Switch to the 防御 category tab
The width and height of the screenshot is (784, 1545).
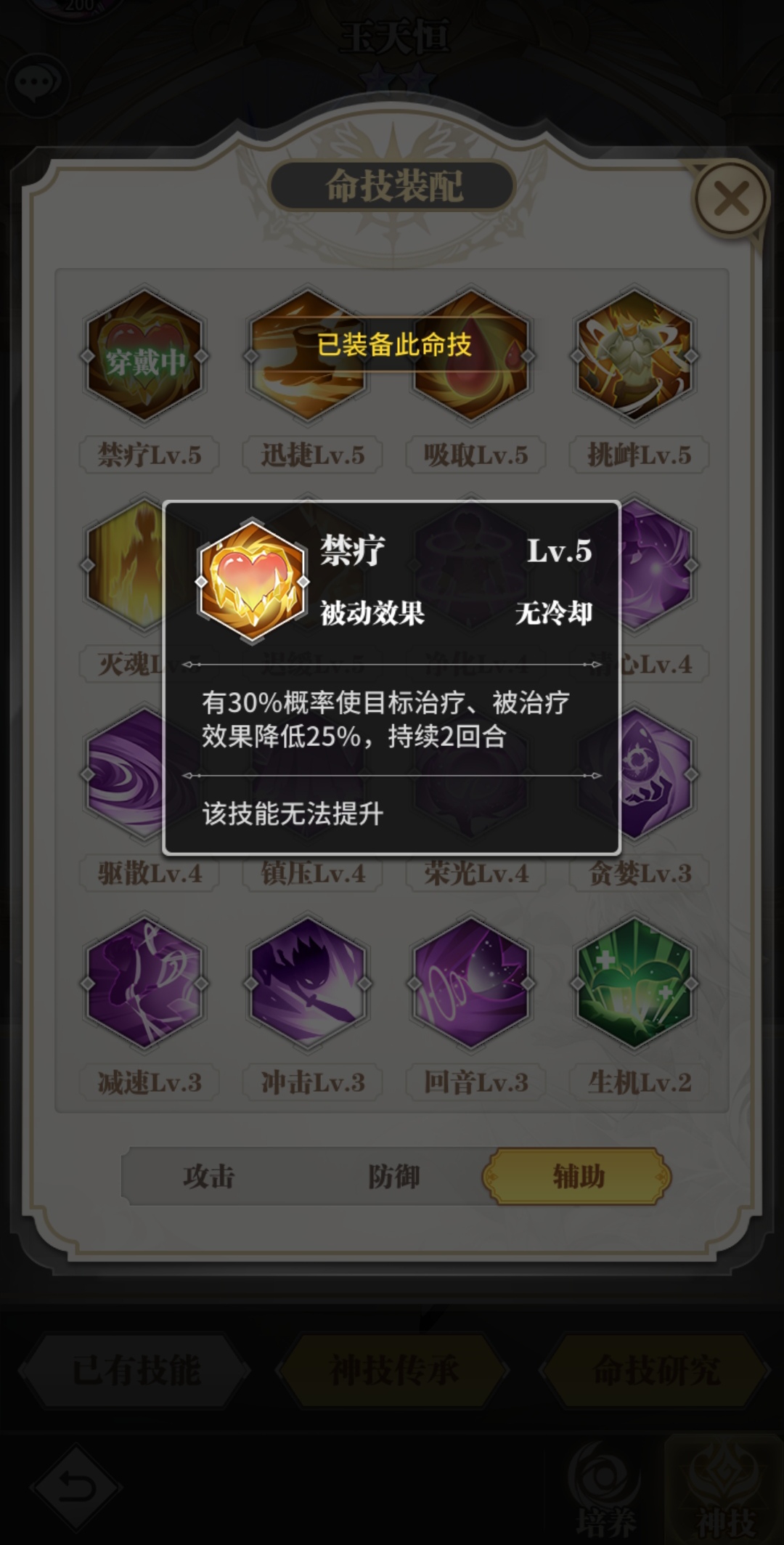(393, 1176)
